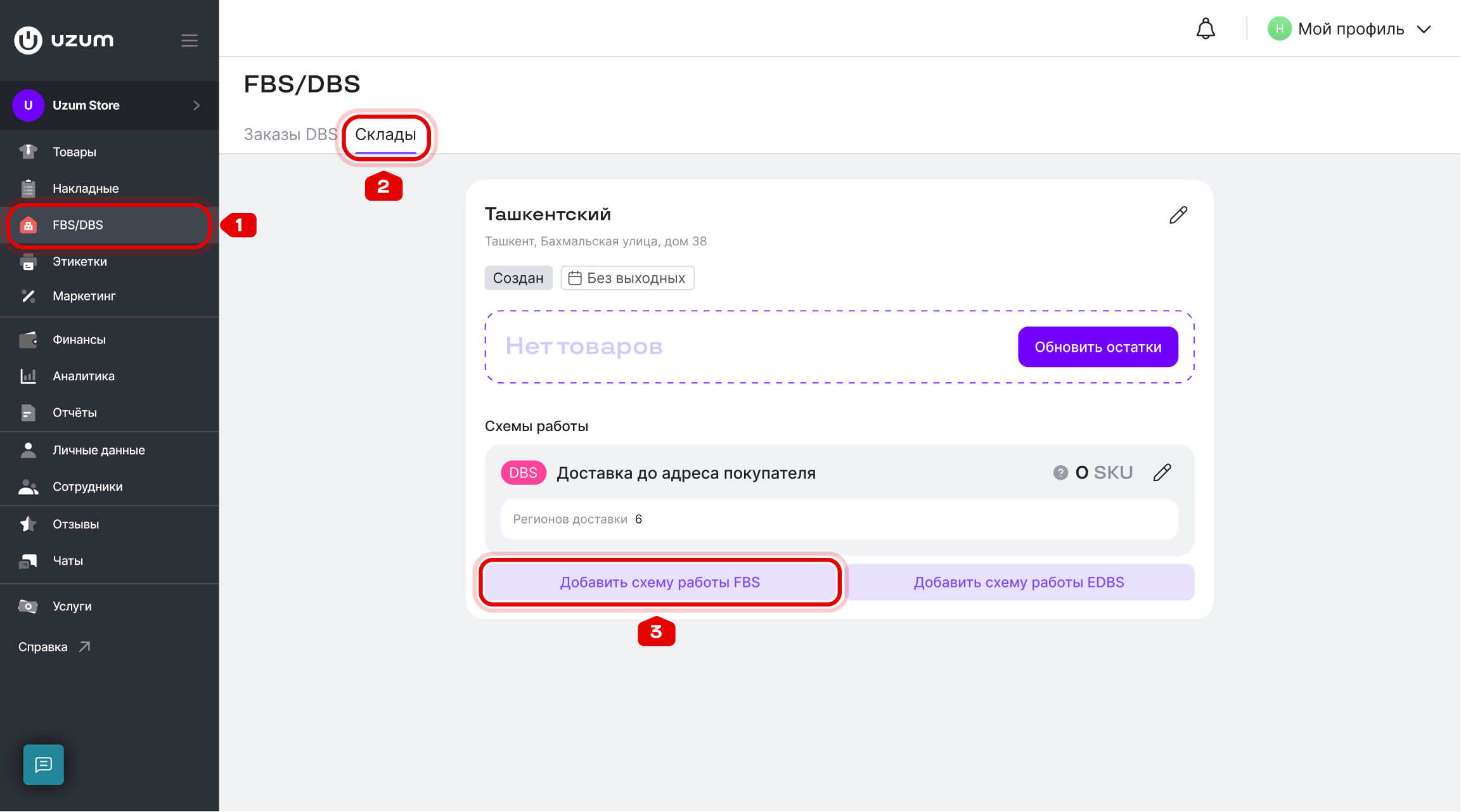Click the Обновить остатки button
The image size is (1461, 812).
click(1098, 347)
